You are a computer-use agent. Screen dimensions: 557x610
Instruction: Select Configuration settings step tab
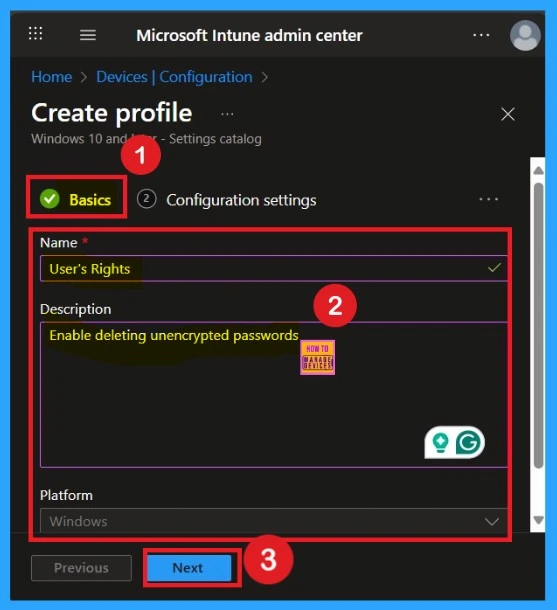[x=227, y=200]
